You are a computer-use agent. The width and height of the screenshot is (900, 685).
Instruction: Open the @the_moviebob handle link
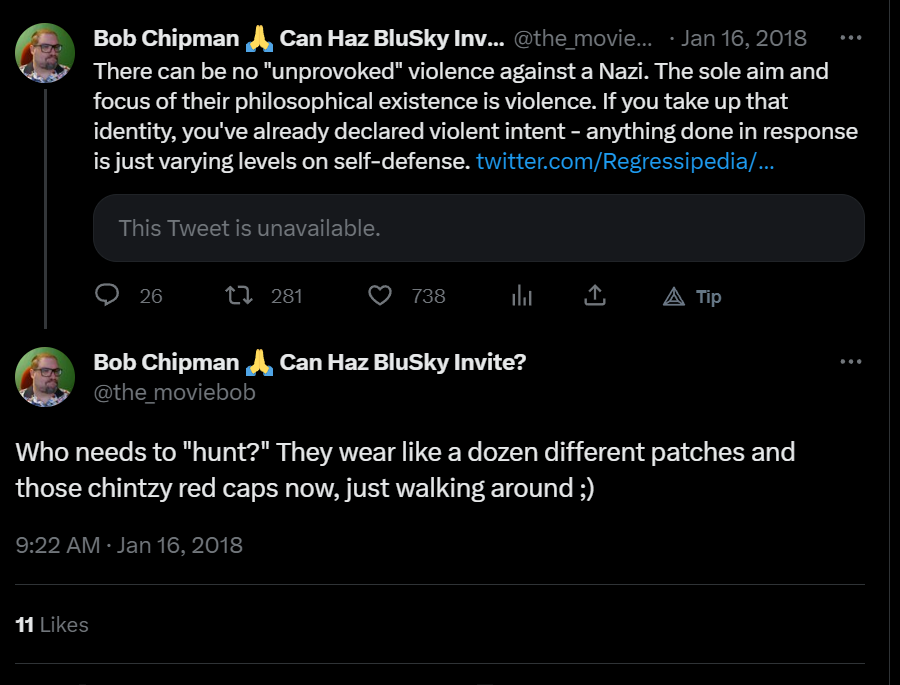(174, 392)
